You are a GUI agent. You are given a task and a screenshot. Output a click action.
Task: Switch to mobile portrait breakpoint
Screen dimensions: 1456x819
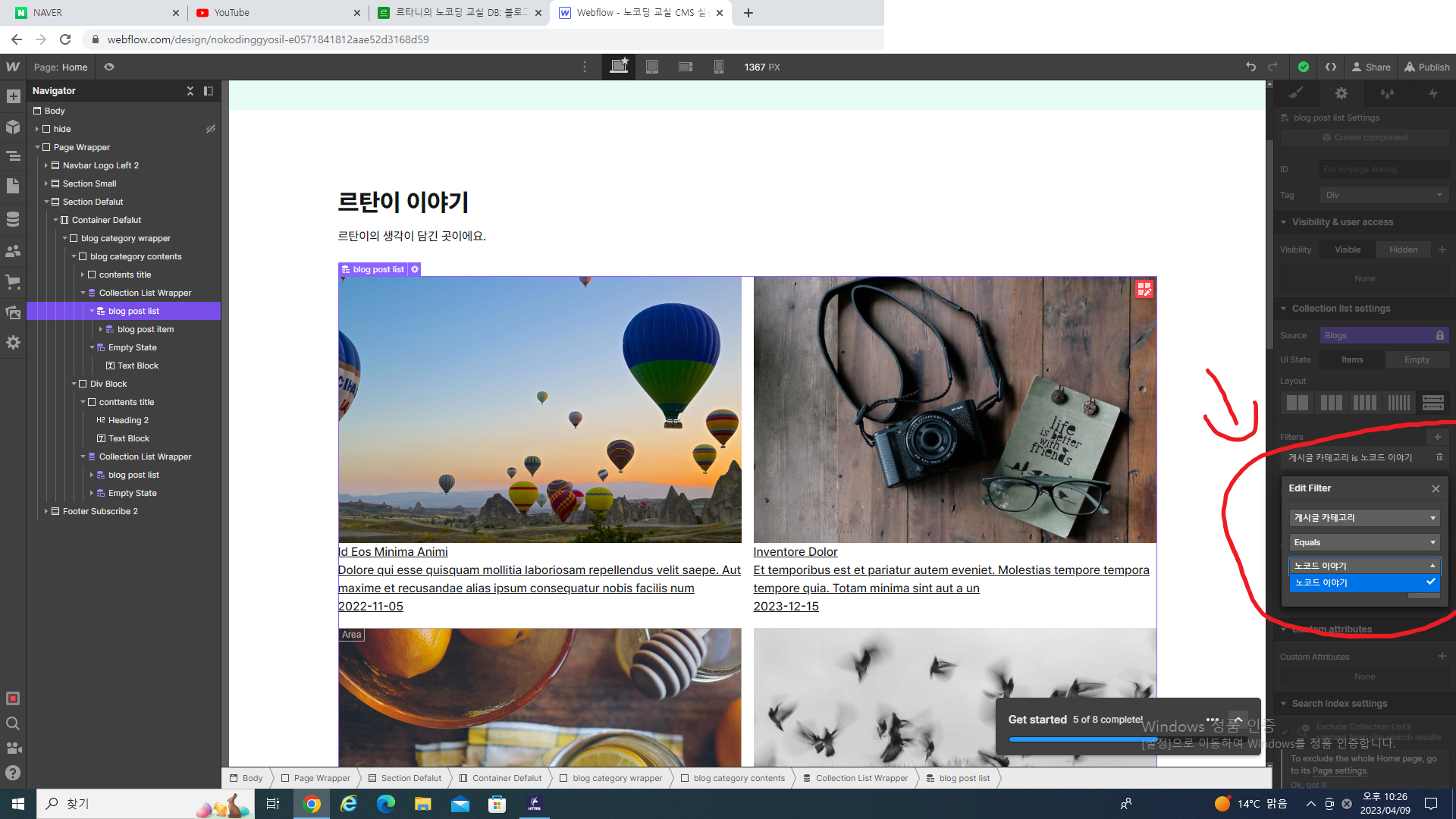719,67
